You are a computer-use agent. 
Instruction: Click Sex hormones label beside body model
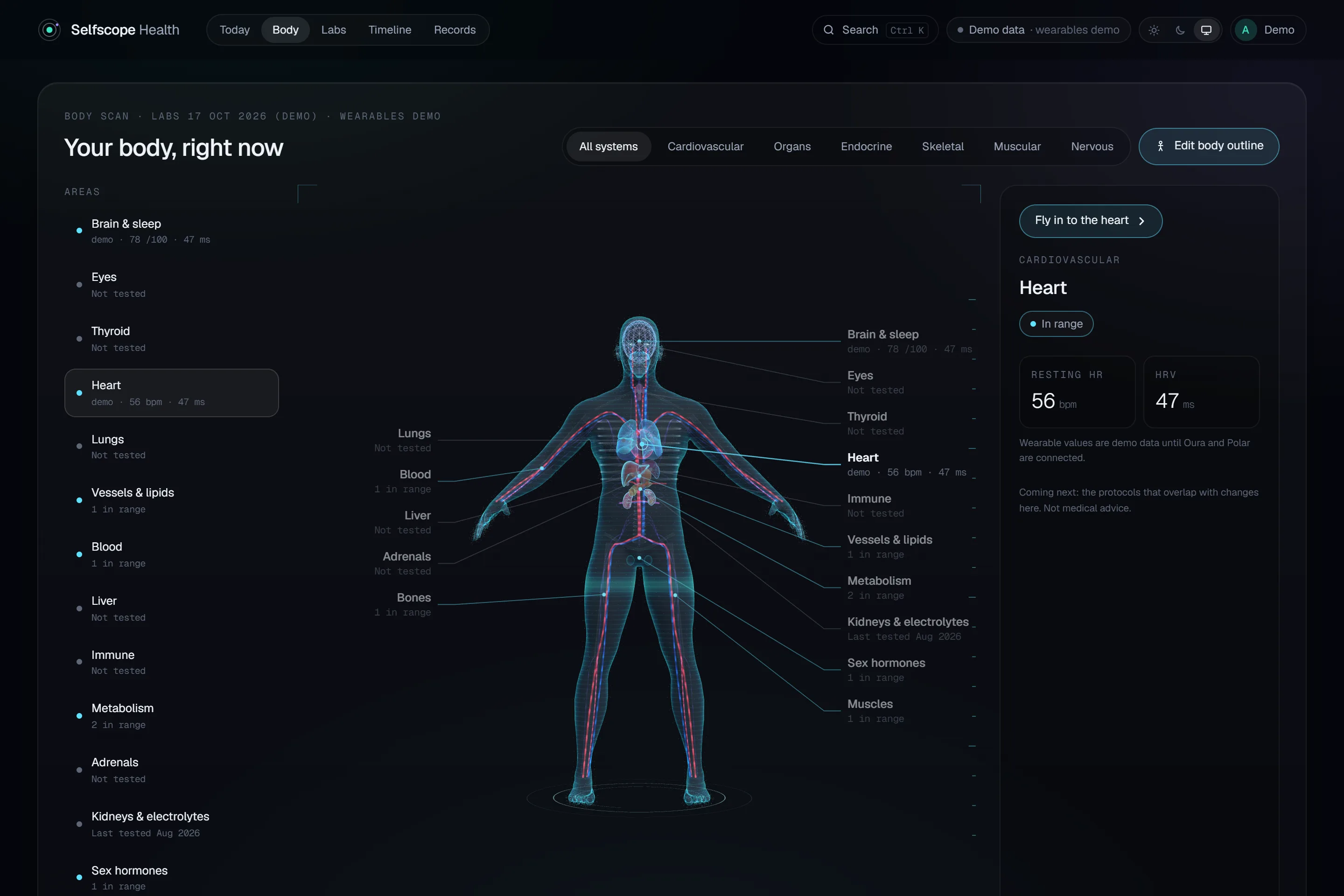(x=886, y=670)
